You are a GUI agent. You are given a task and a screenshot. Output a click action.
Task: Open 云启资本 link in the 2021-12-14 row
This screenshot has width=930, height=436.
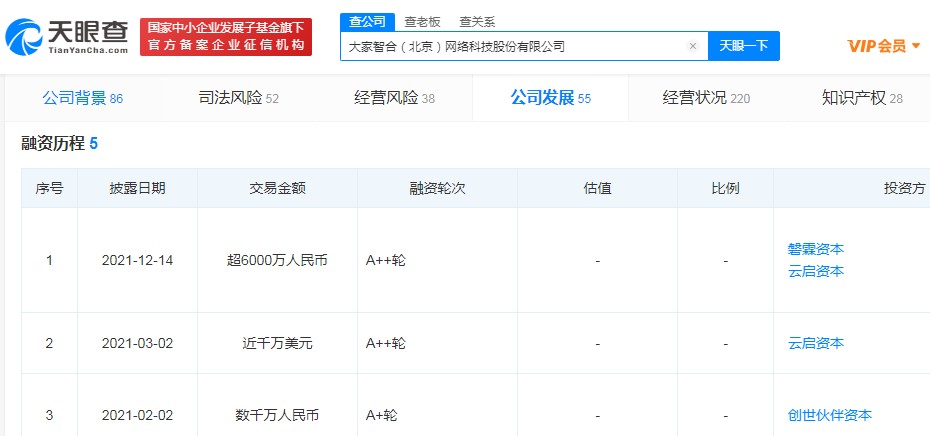pos(816,272)
